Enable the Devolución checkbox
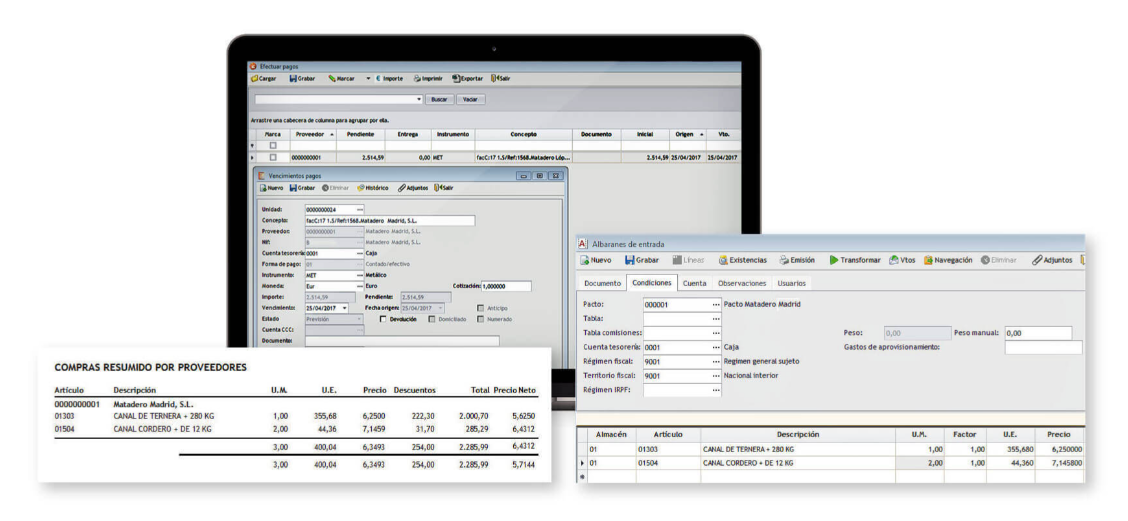This screenshot has height=521, width=1128. [x=383, y=319]
